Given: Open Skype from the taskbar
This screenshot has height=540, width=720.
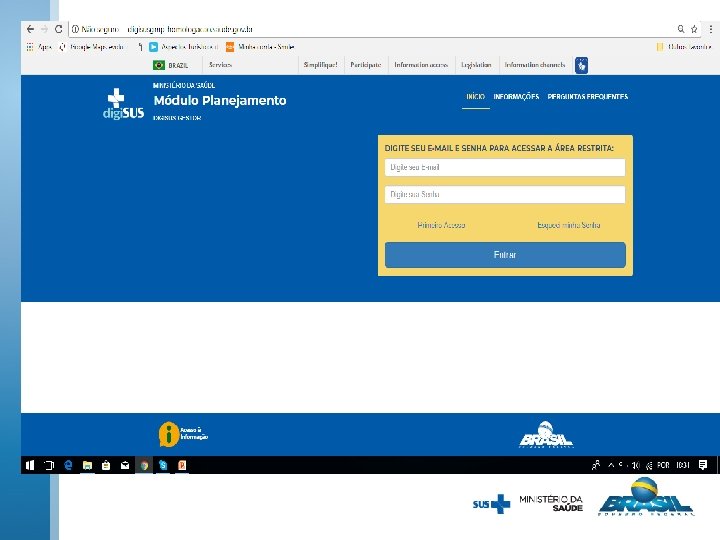Looking at the screenshot, I should pos(163,465).
